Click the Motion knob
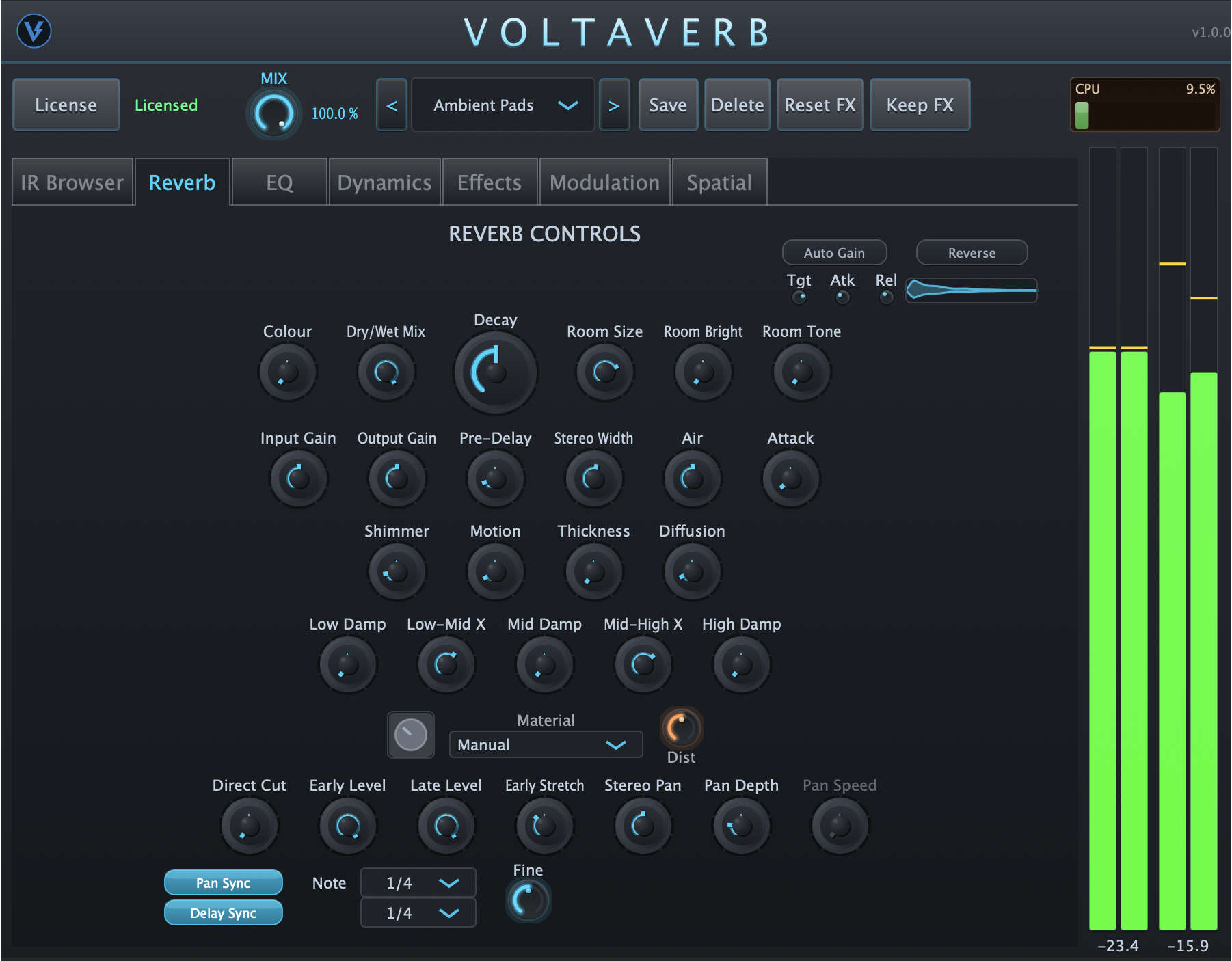 tap(496, 571)
